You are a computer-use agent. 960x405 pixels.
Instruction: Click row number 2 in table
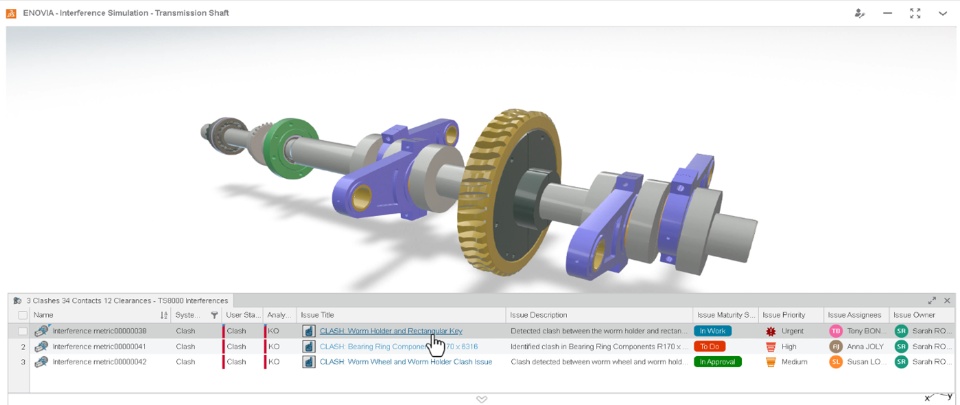[x=23, y=346]
